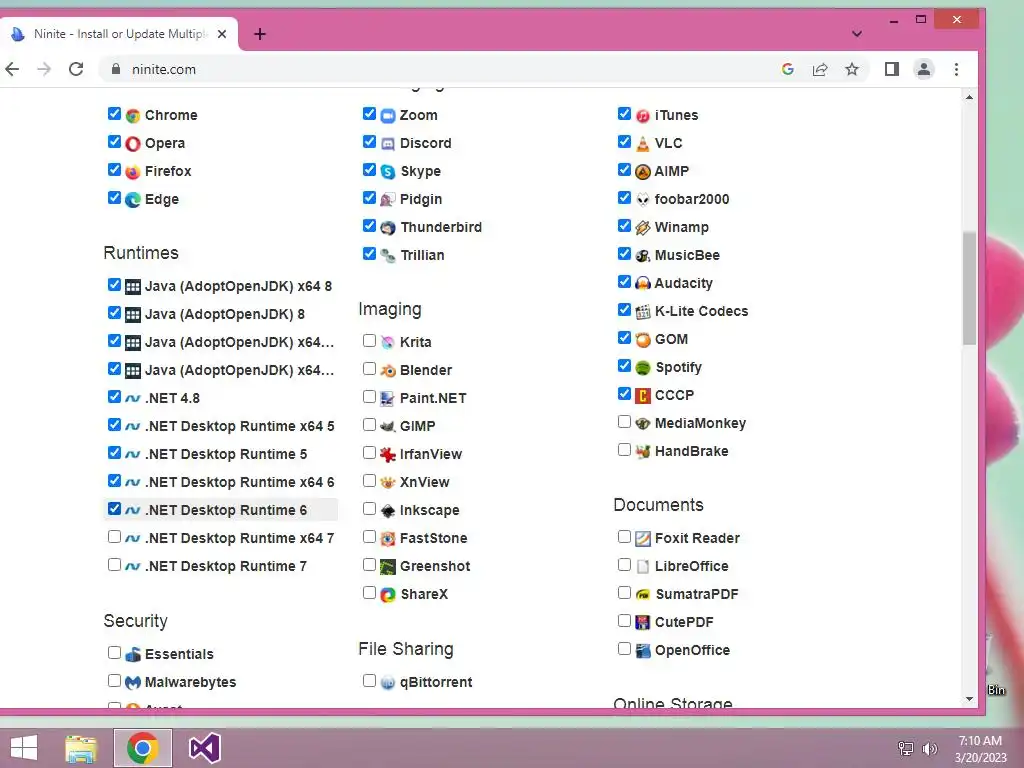Open Chrome side panel icon
Image resolution: width=1024 pixels, height=768 pixels.
(891, 69)
